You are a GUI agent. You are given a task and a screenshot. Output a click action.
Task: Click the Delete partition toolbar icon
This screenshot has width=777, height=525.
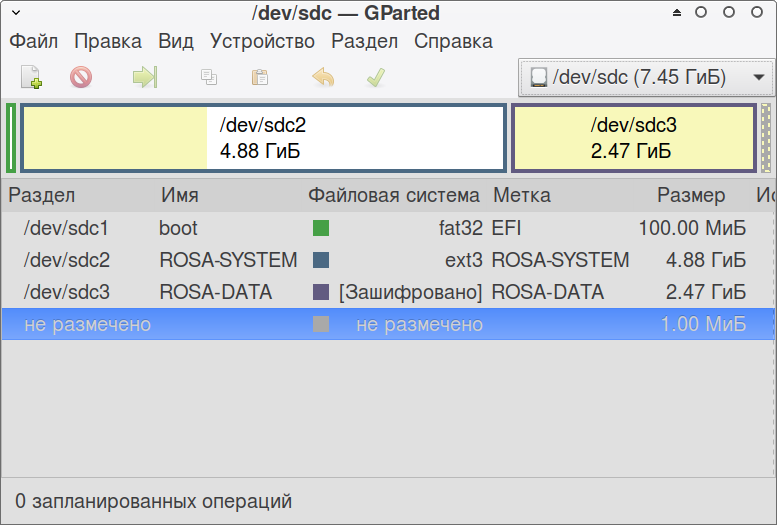[81, 77]
